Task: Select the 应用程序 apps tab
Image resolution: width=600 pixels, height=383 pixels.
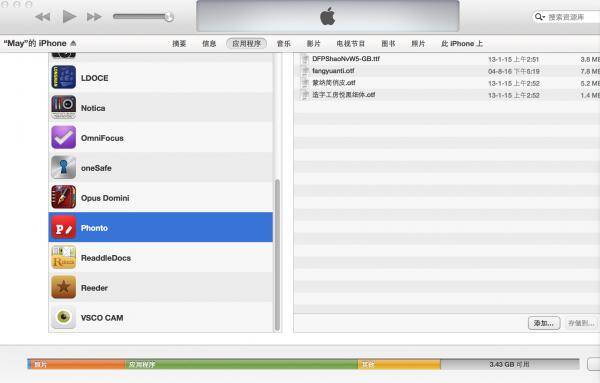Action: 246,44
